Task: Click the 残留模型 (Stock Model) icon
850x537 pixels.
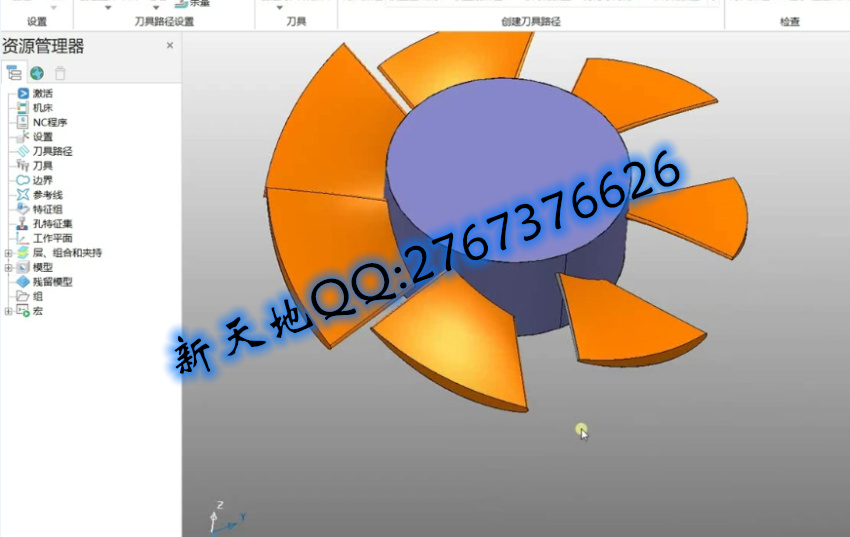Action: [x=23, y=282]
